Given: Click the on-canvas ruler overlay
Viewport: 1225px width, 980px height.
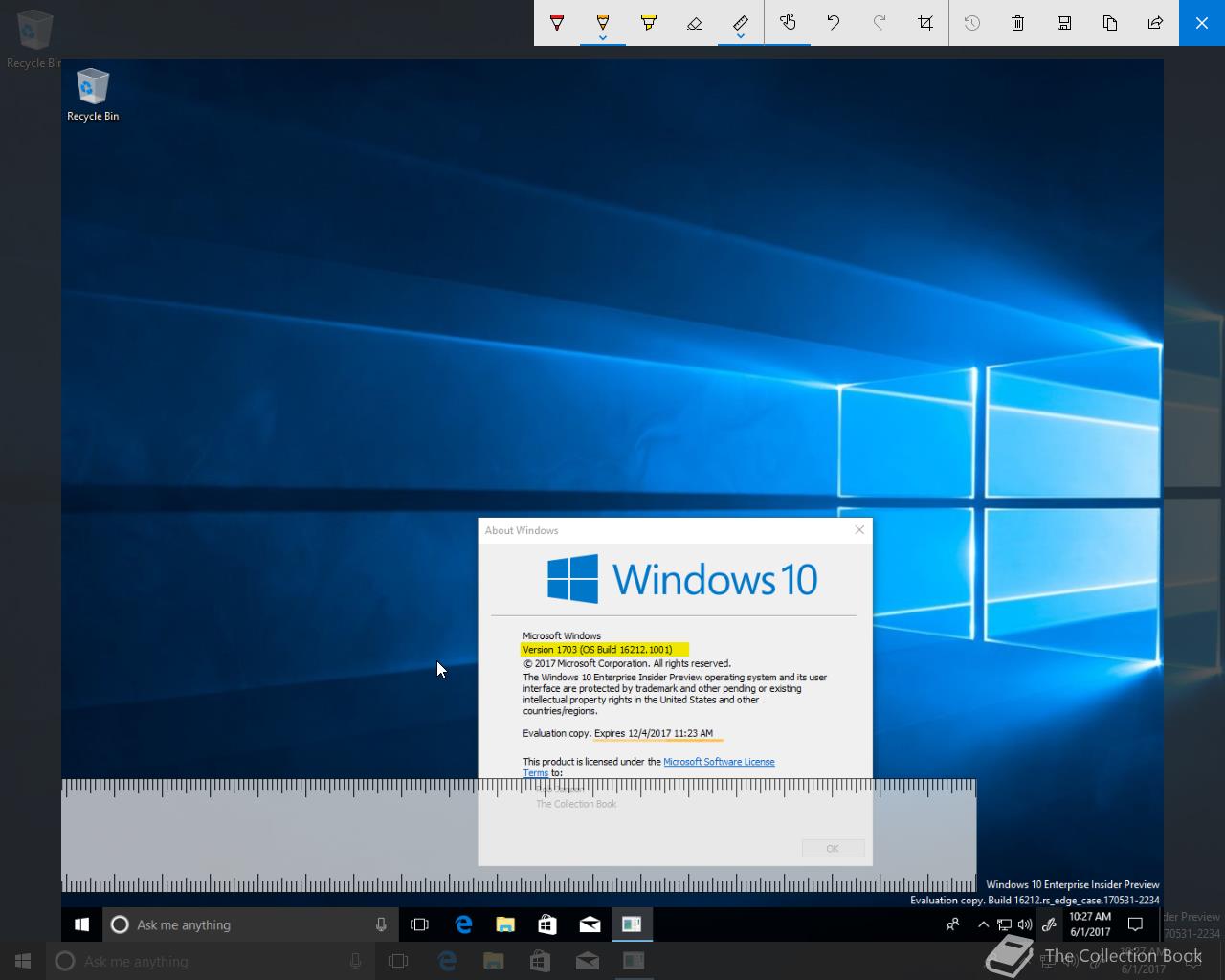Looking at the screenshot, I should [x=519, y=835].
